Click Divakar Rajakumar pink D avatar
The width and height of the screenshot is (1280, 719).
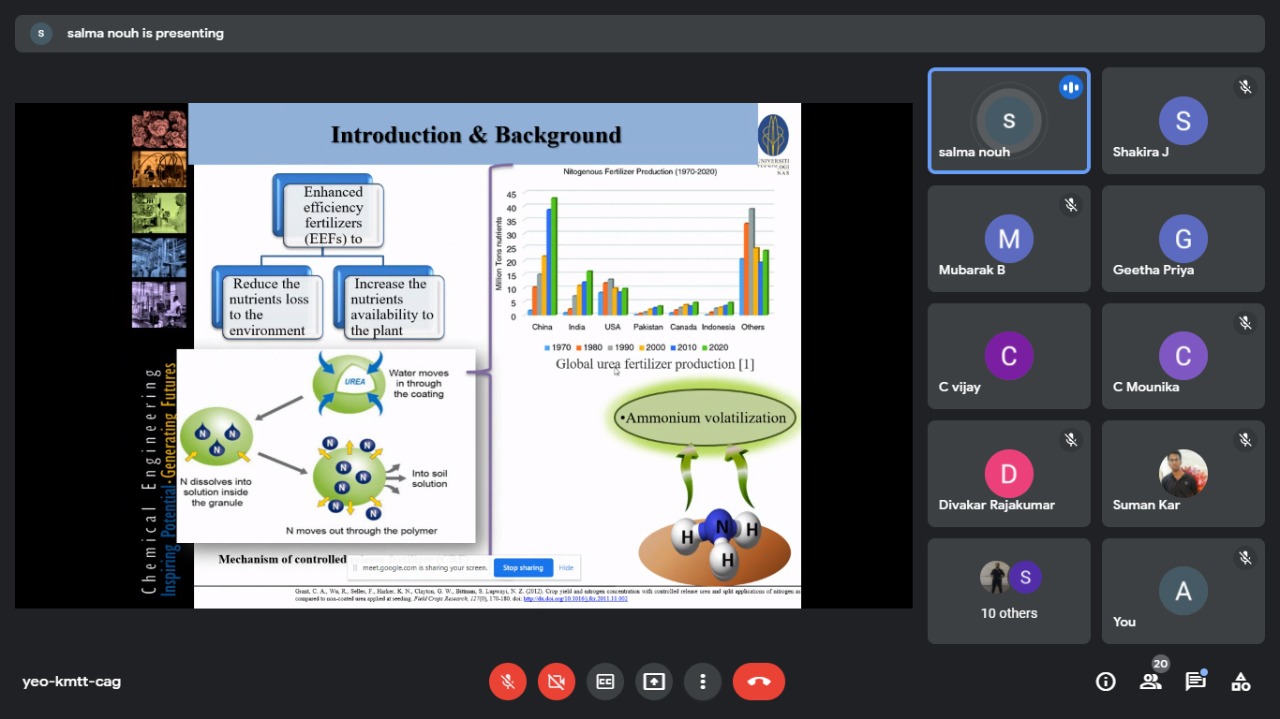coord(1009,474)
